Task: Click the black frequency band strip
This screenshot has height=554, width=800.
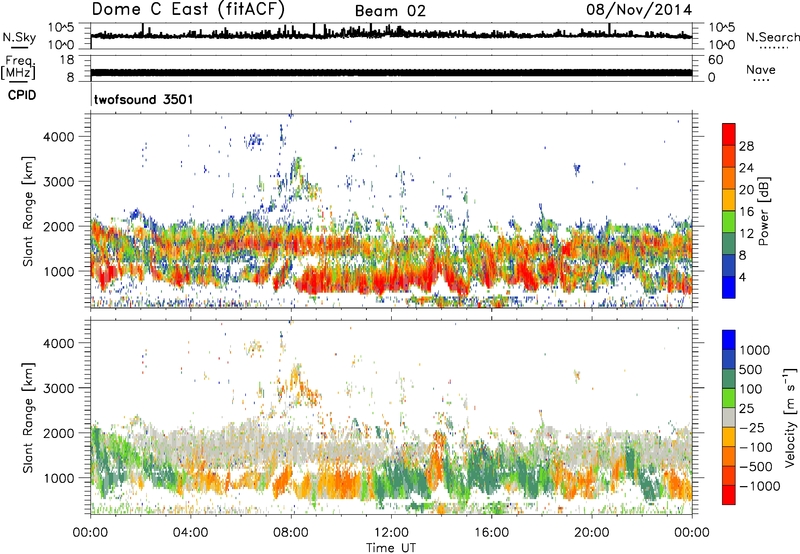Action: [391, 72]
